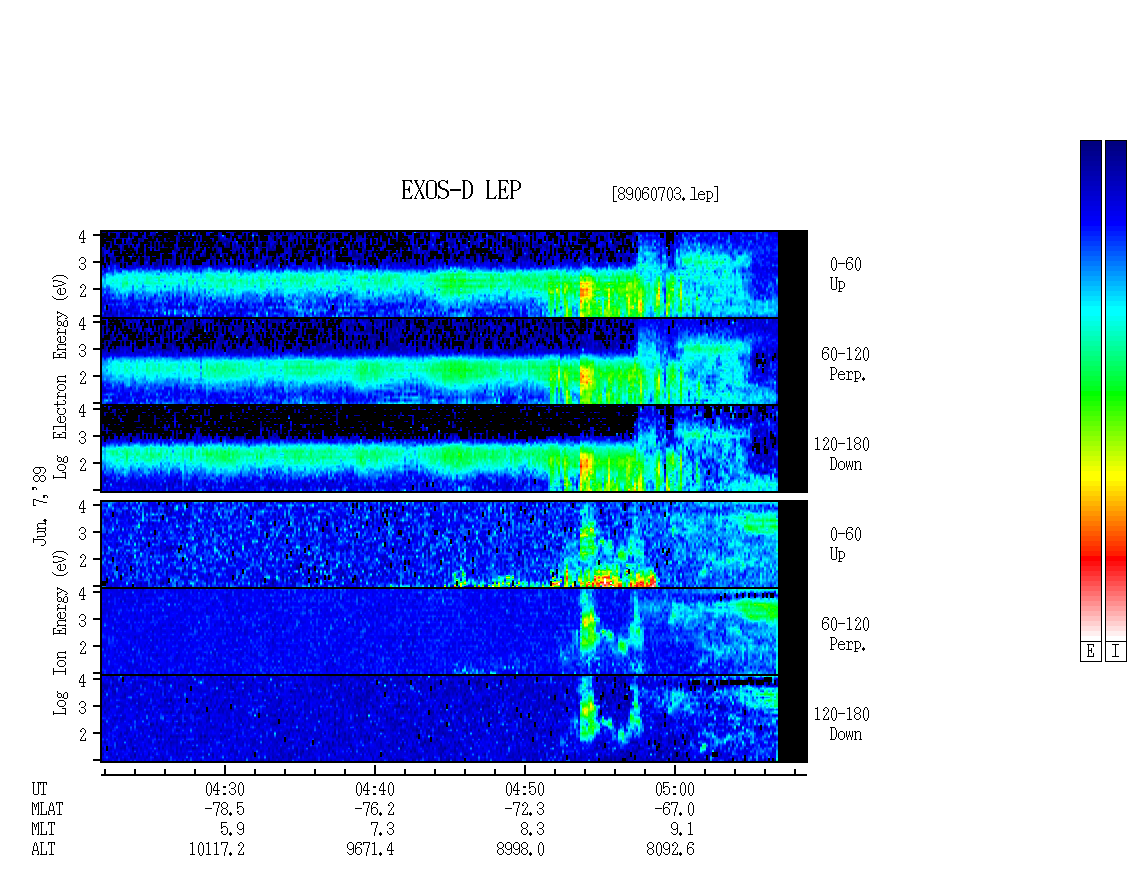This screenshot has height=875, width=1130.
Task: Click the electron panel 60-120 Perp. label
Action: (845, 364)
